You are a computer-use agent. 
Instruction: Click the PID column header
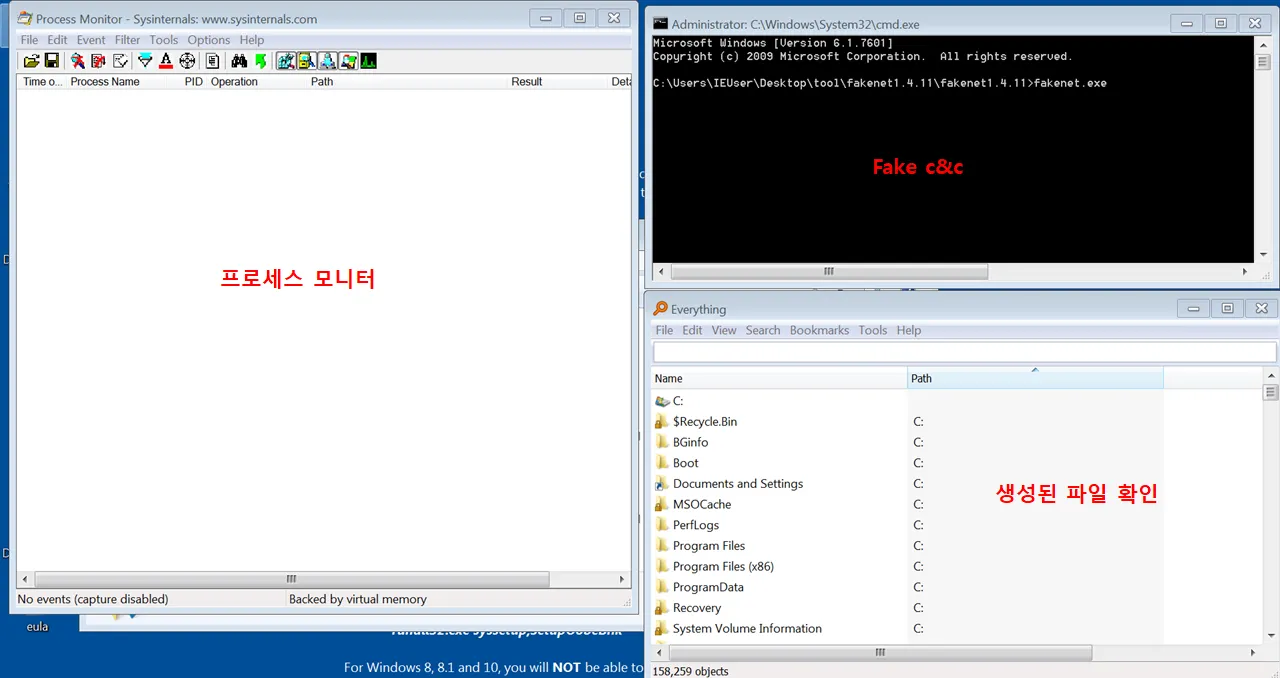tap(194, 82)
